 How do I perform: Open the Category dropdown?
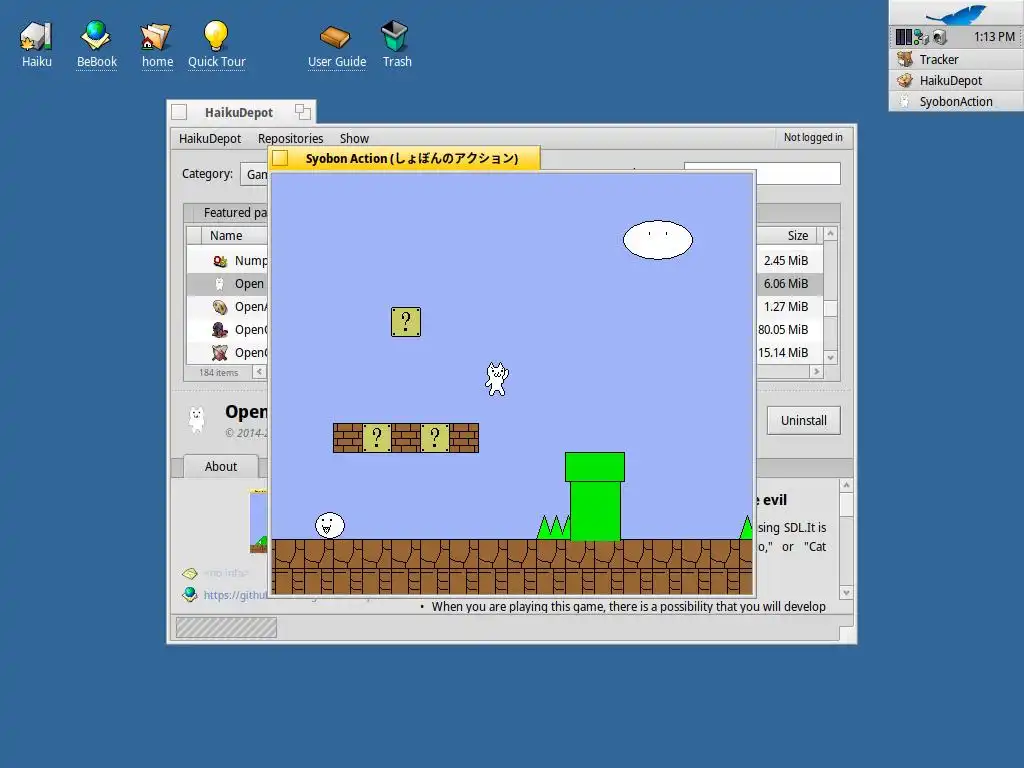click(255, 174)
